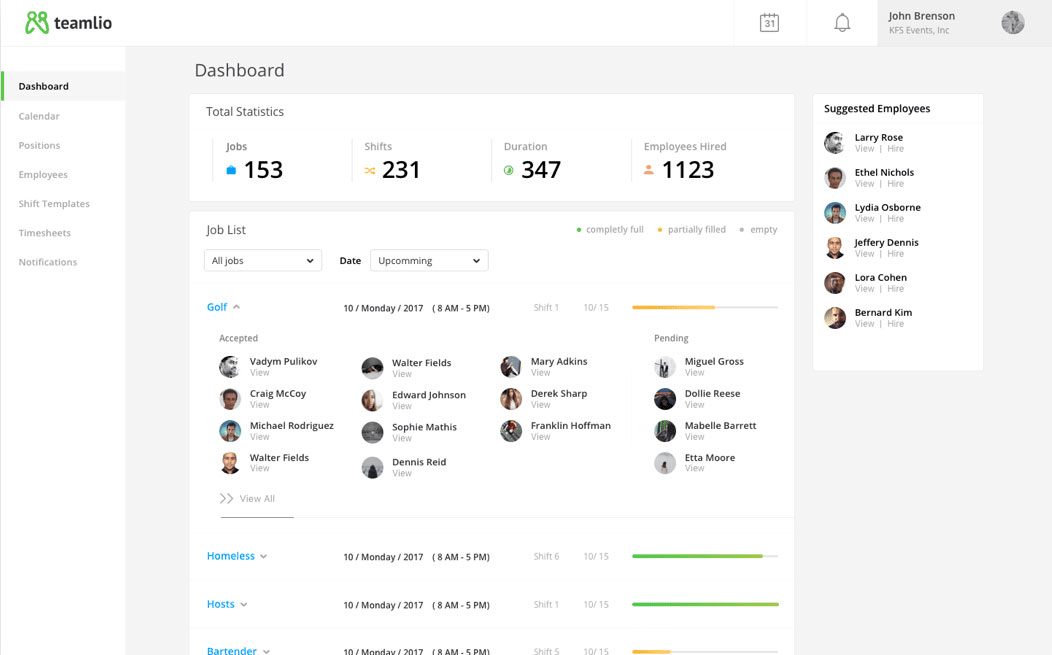This screenshot has height=655, width=1052.
Task: Go to Shift Templates in sidebar
Action: pos(54,204)
